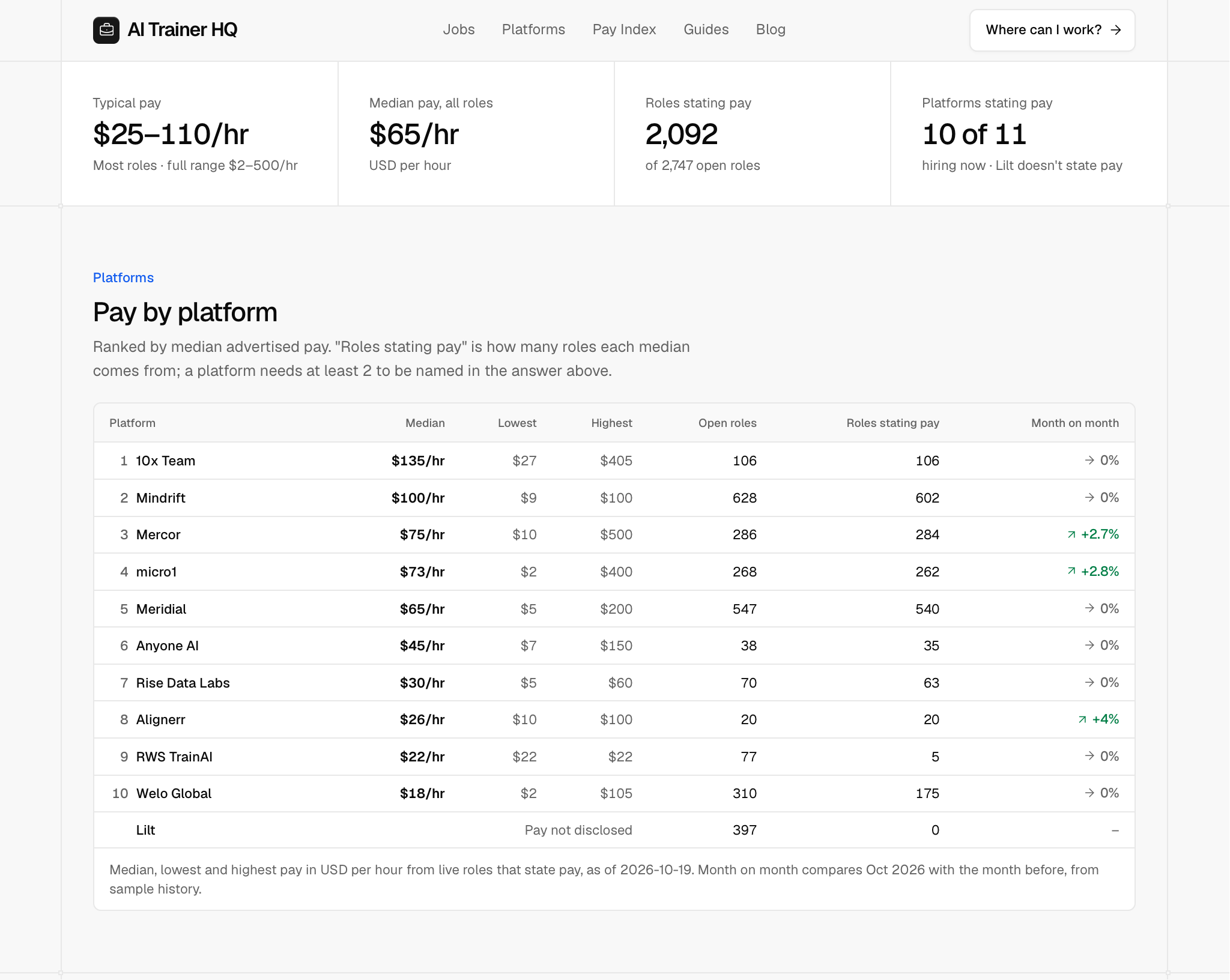Go to Pay Index in navigation
Screen dimensions: 1230x980
(624, 29)
